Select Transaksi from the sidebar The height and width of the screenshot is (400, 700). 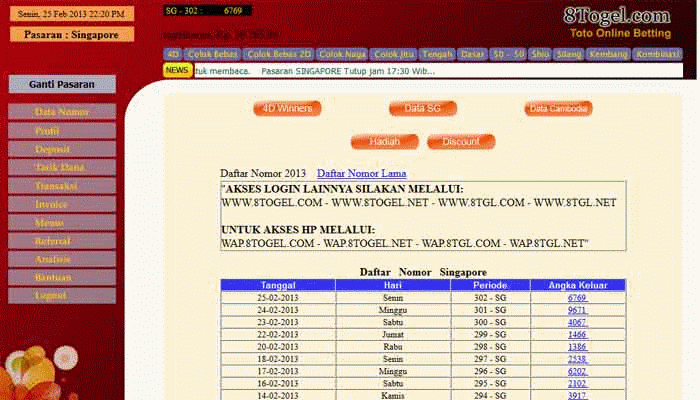(x=62, y=186)
